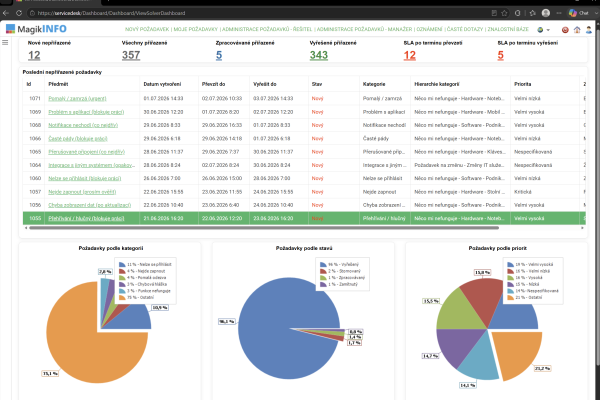Add page to browser favorites star
This screenshot has width=600, height=400.
pyautogui.click(x=504, y=13)
